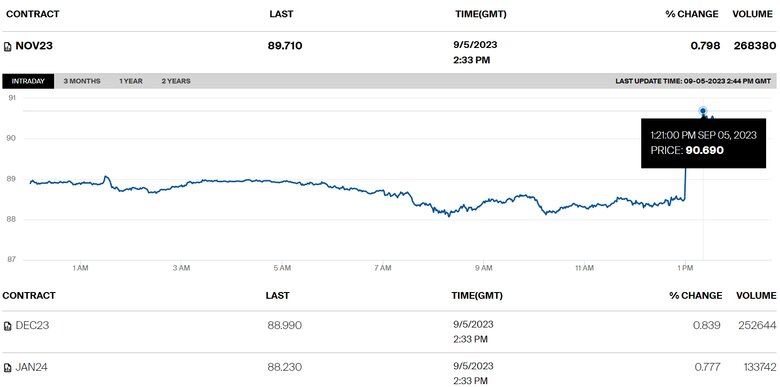The image size is (780, 387).
Task: Open the DEC23 contract link
Action: (x=32, y=326)
